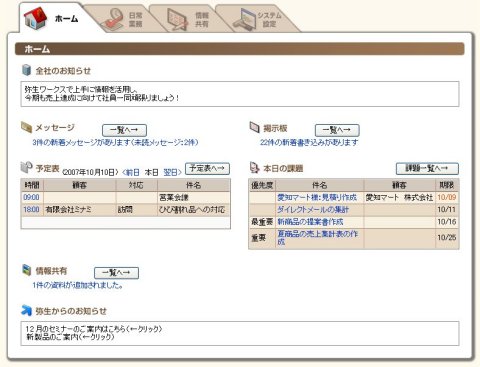This screenshot has width=480, height=367.
Task: Switch to the ホーム tab
Action: pyautogui.click(x=52, y=18)
